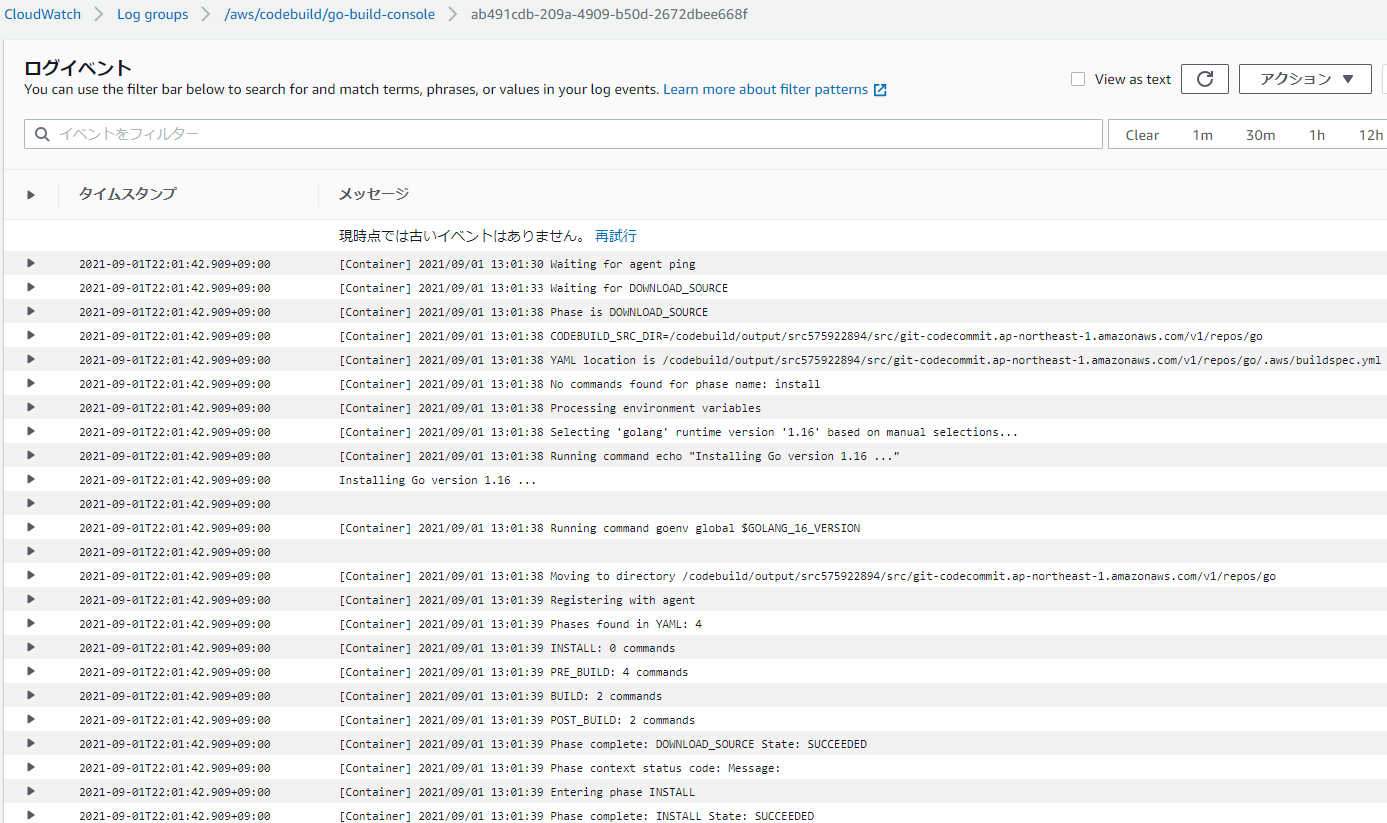Expand 'BUILD: 2 commands' row

[x=31, y=695]
